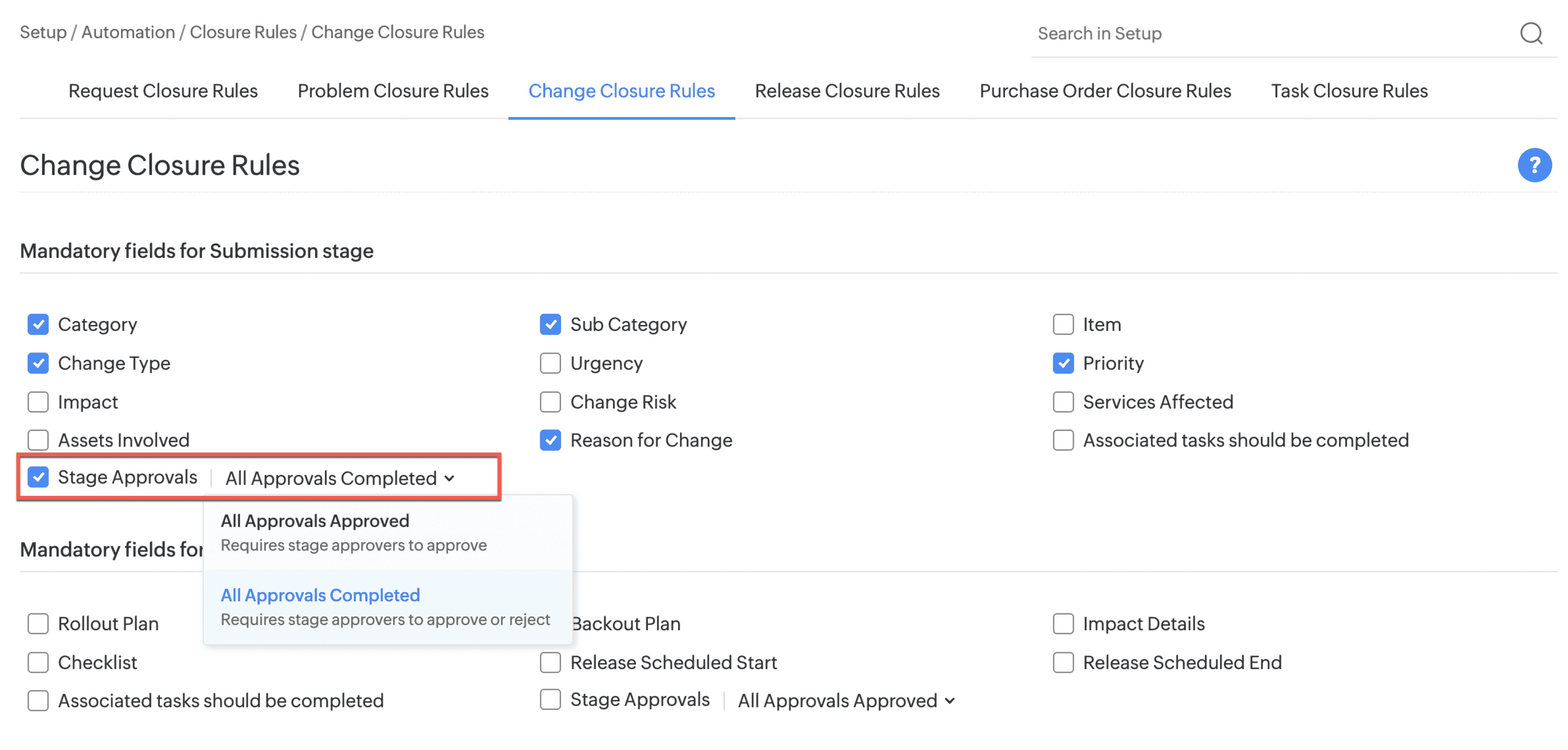Select All Approvals Completed option

pos(320,595)
